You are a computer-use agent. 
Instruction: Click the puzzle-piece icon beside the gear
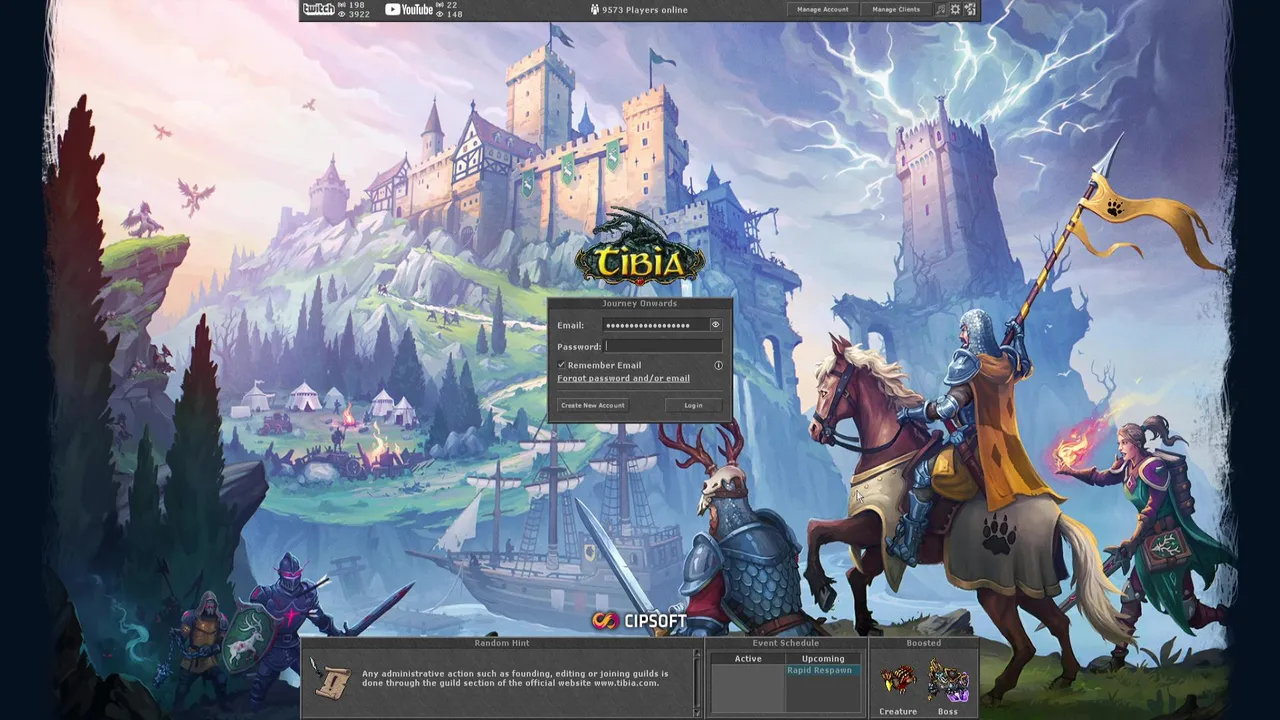[969, 9]
